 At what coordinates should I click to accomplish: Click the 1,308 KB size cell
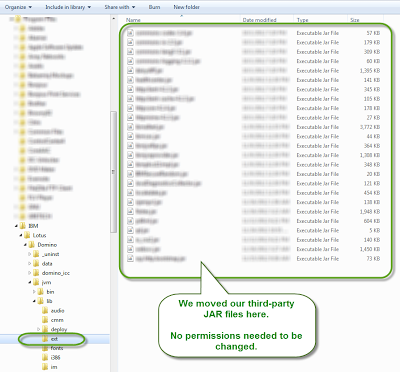[370, 155]
